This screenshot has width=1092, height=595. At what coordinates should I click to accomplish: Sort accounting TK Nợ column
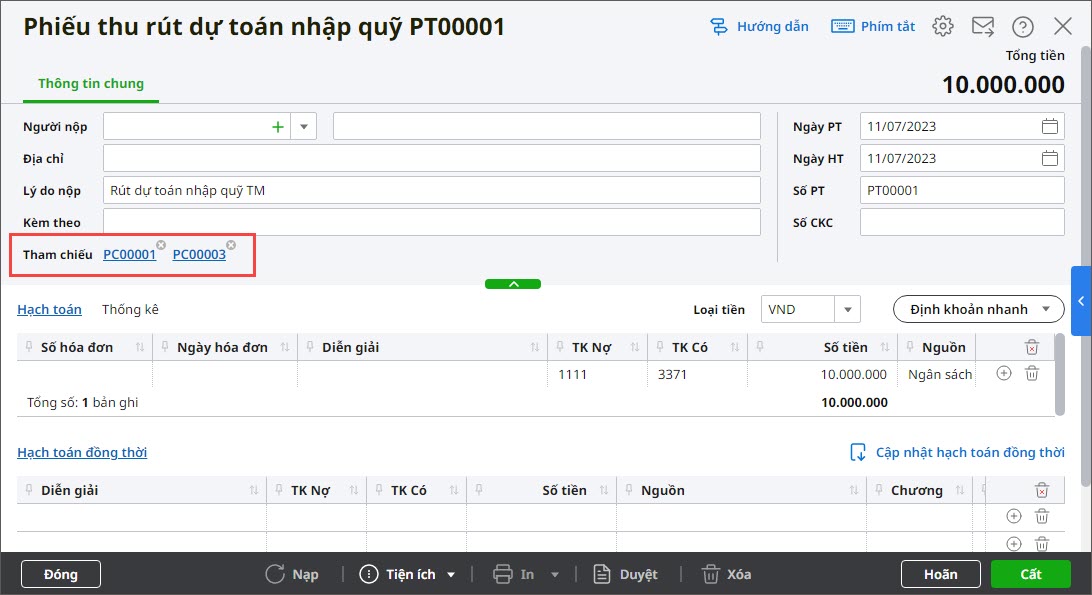tap(634, 347)
